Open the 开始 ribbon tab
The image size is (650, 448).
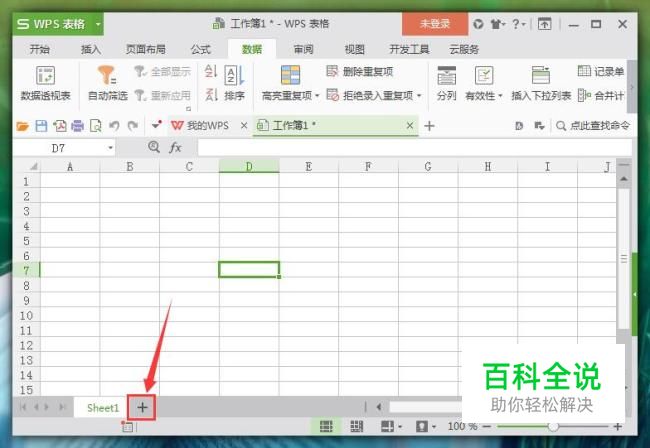point(40,49)
